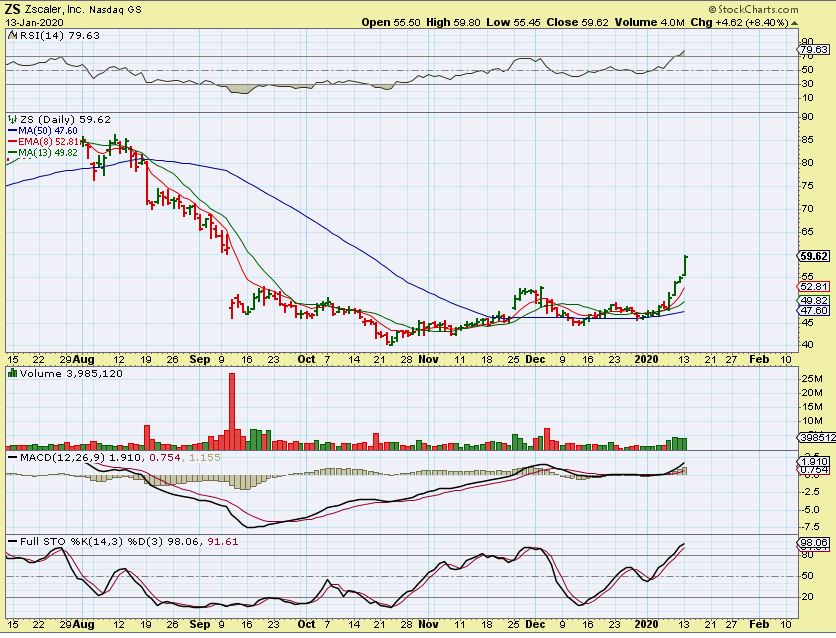836x638 pixels.
Task: Click the 25M volume axis label
Action: (811, 379)
